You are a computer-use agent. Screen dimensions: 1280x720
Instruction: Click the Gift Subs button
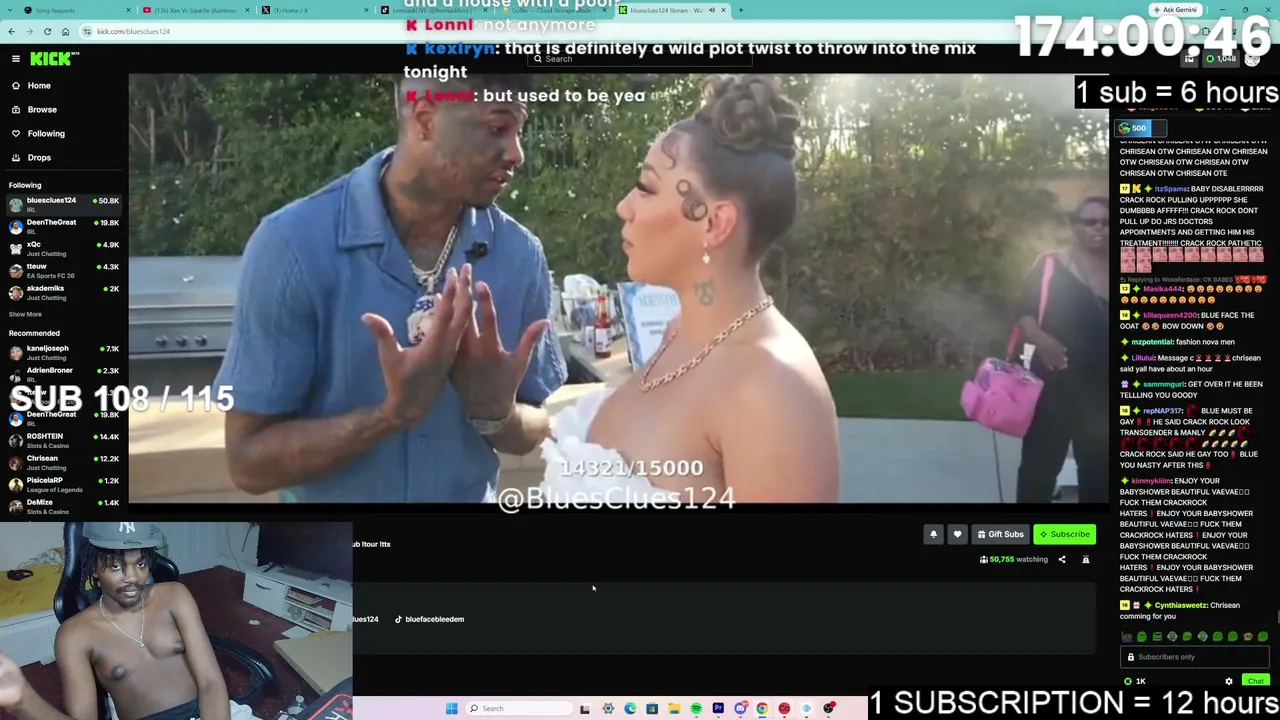(x=1000, y=534)
